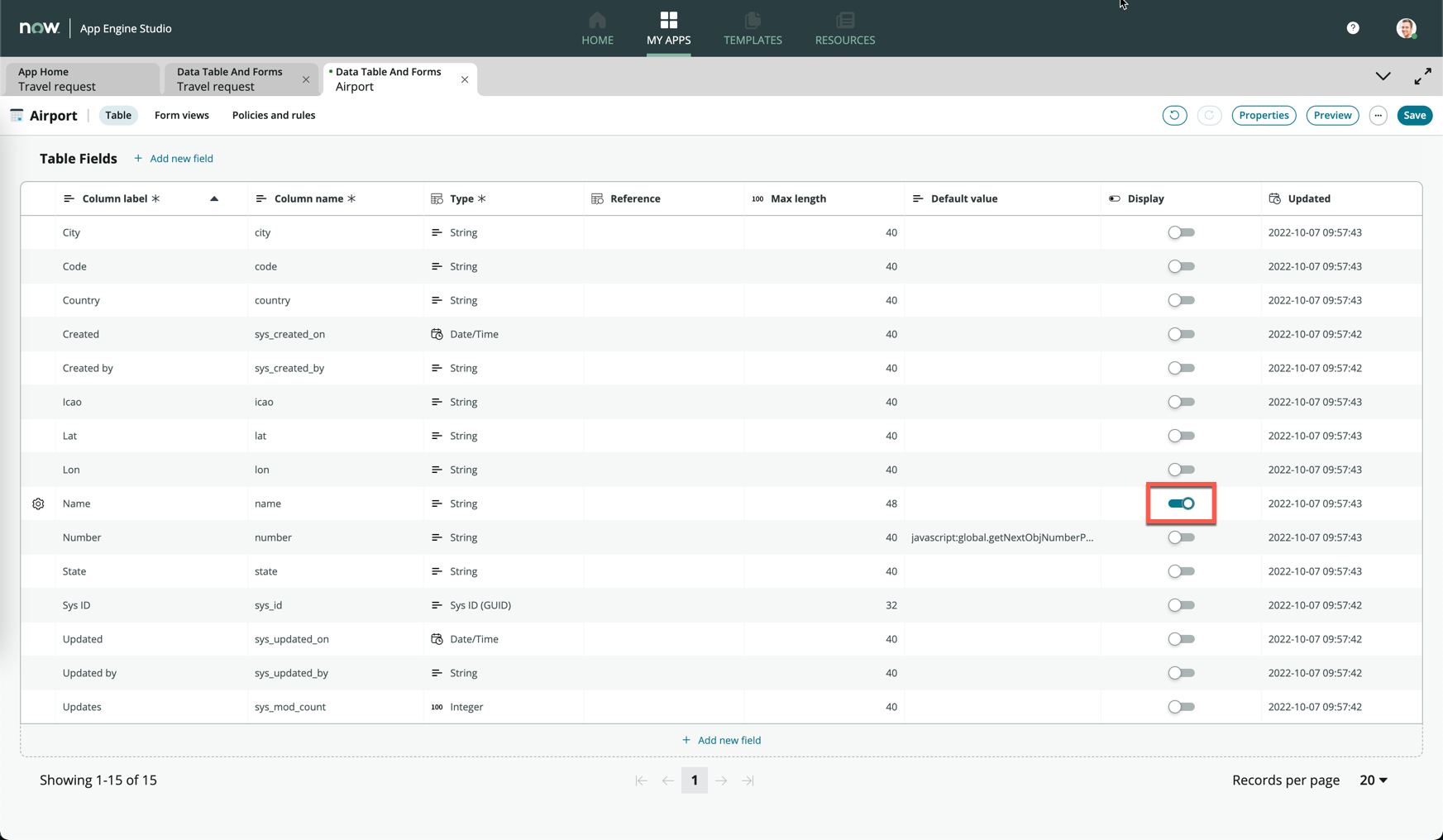Go to previous page of records

click(x=667, y=780)
